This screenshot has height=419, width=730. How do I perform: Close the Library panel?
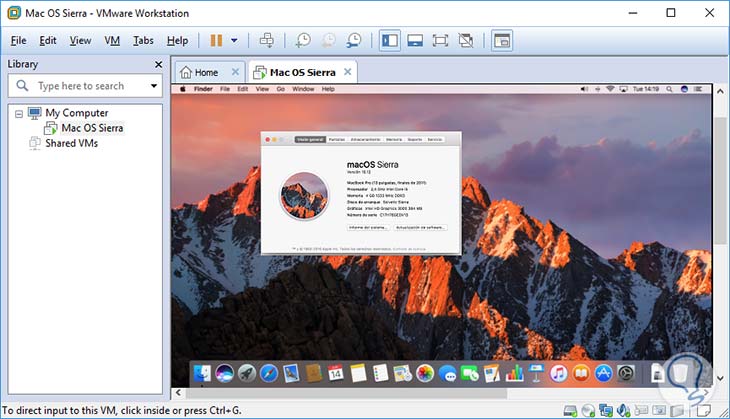158,64
